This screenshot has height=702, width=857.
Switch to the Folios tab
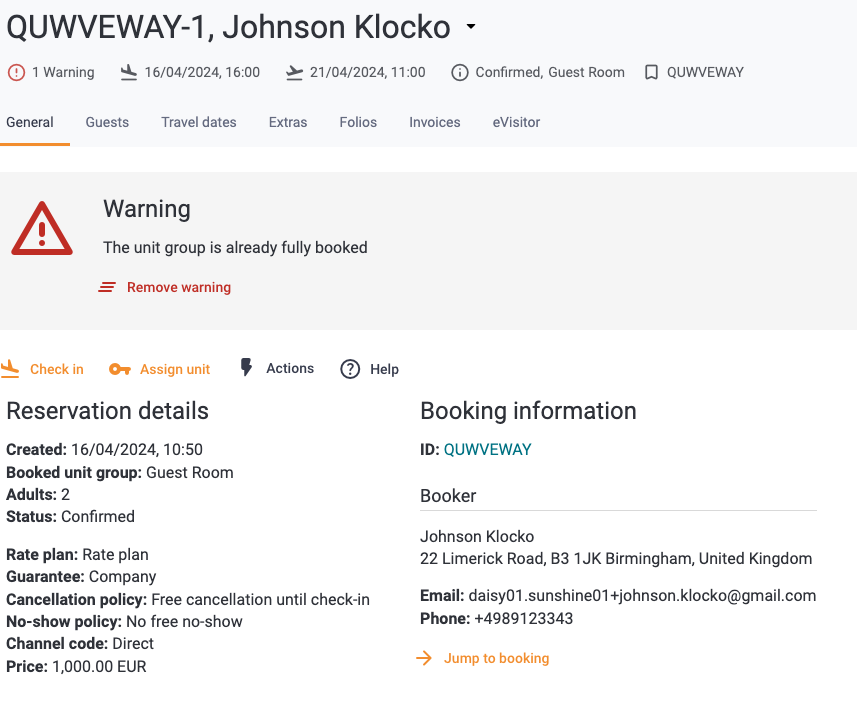(x=358, y=122)
